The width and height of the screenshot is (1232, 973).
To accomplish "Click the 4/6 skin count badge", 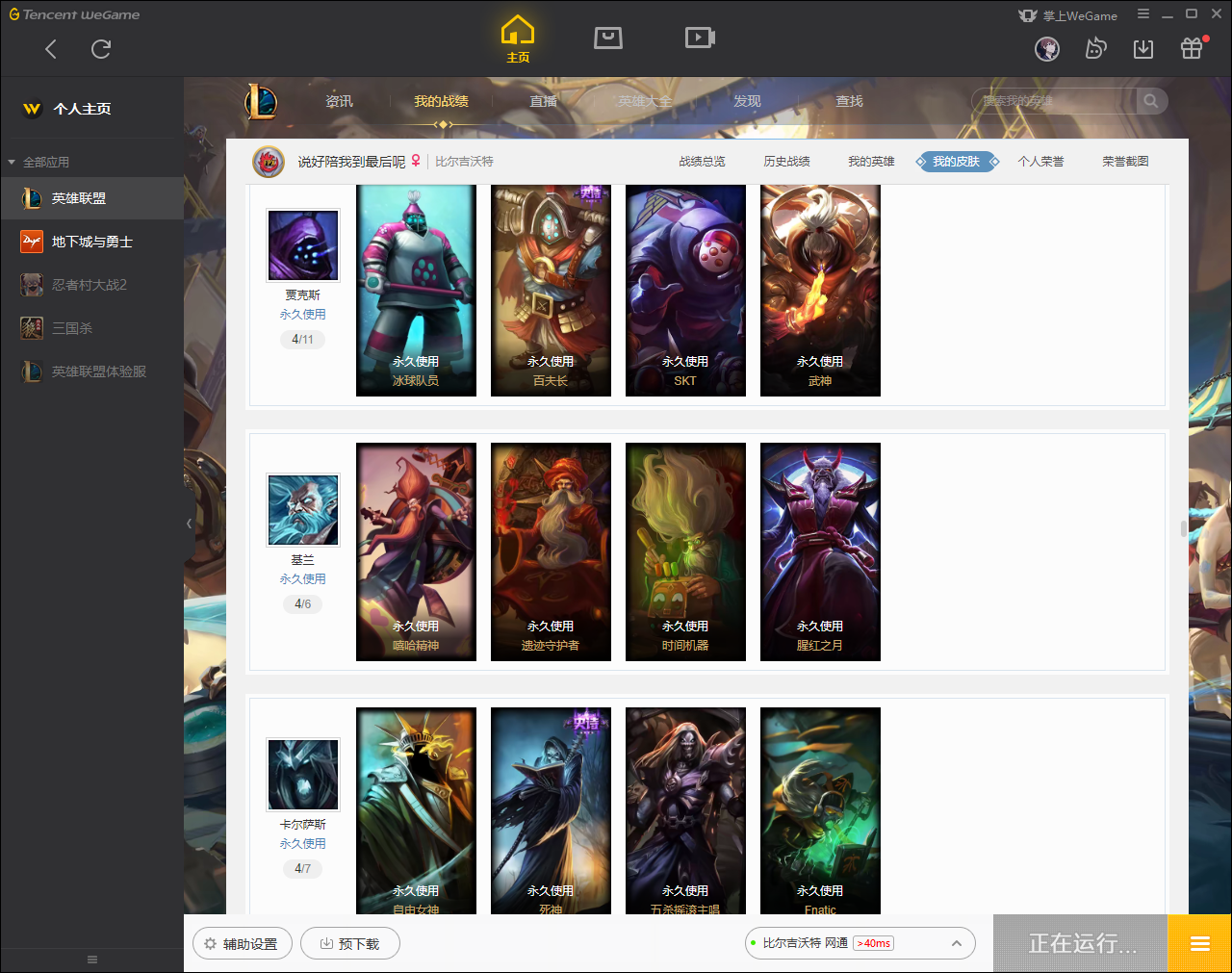I will click(302, 604).
